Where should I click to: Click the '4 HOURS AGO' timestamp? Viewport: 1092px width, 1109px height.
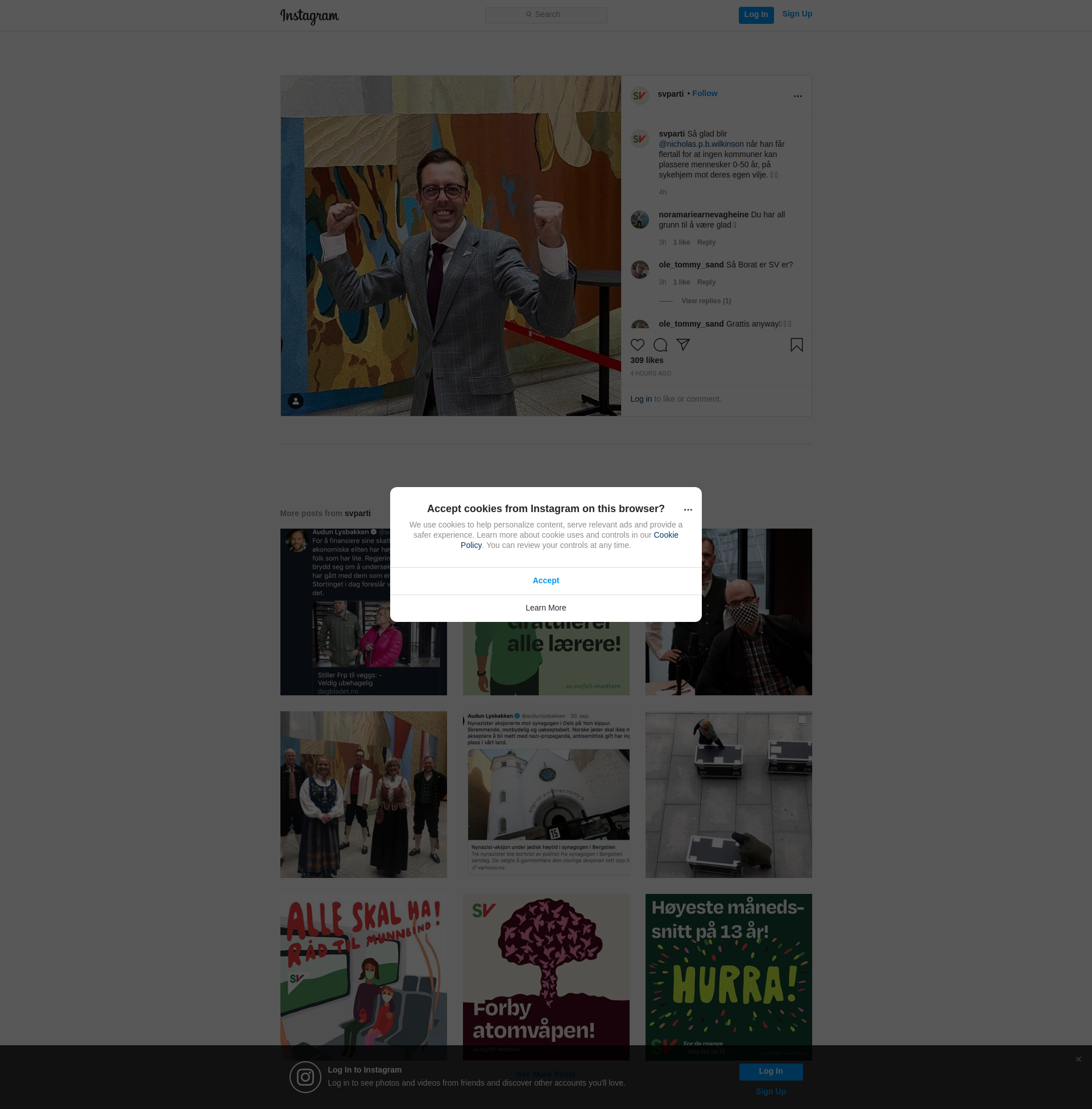coord(651,374)
